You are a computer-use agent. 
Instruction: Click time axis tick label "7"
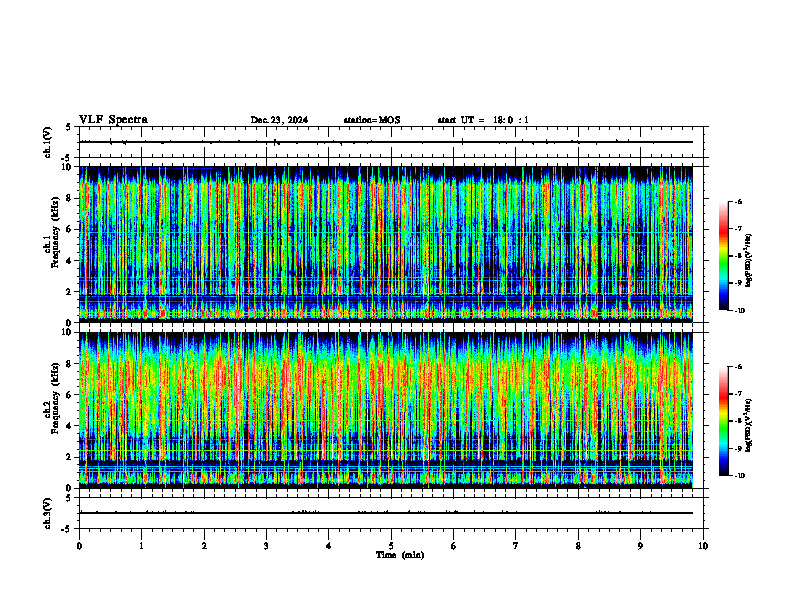coord(516,546)
